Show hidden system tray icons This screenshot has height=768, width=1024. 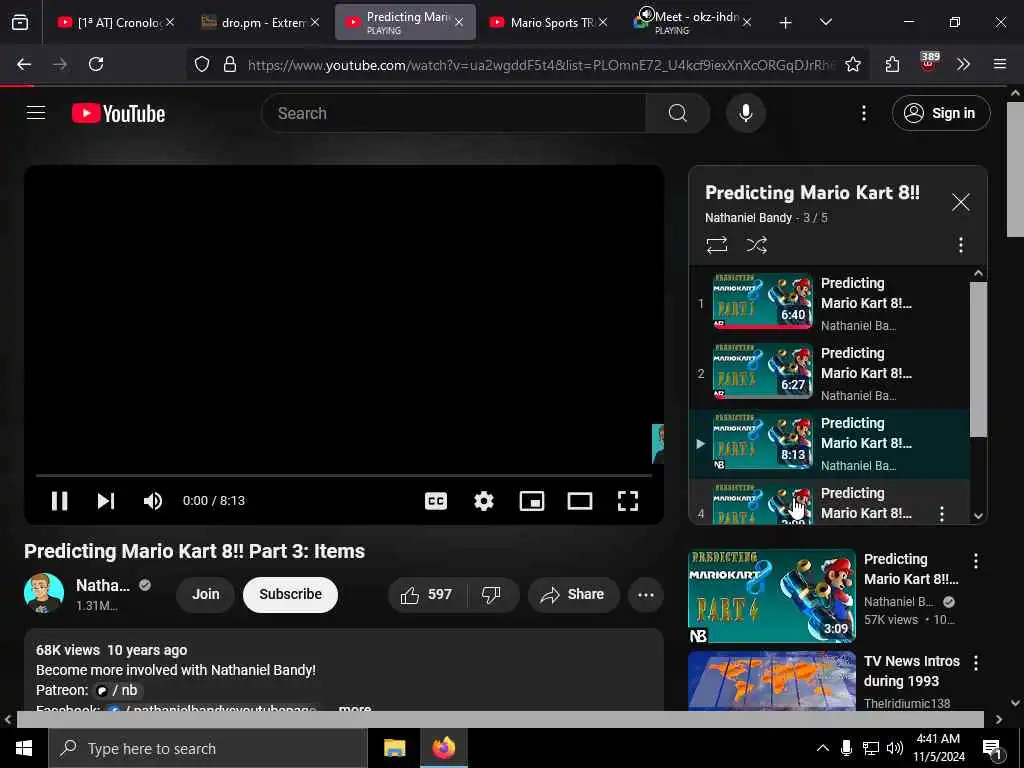pyautogui.click(x=823, y=748)
